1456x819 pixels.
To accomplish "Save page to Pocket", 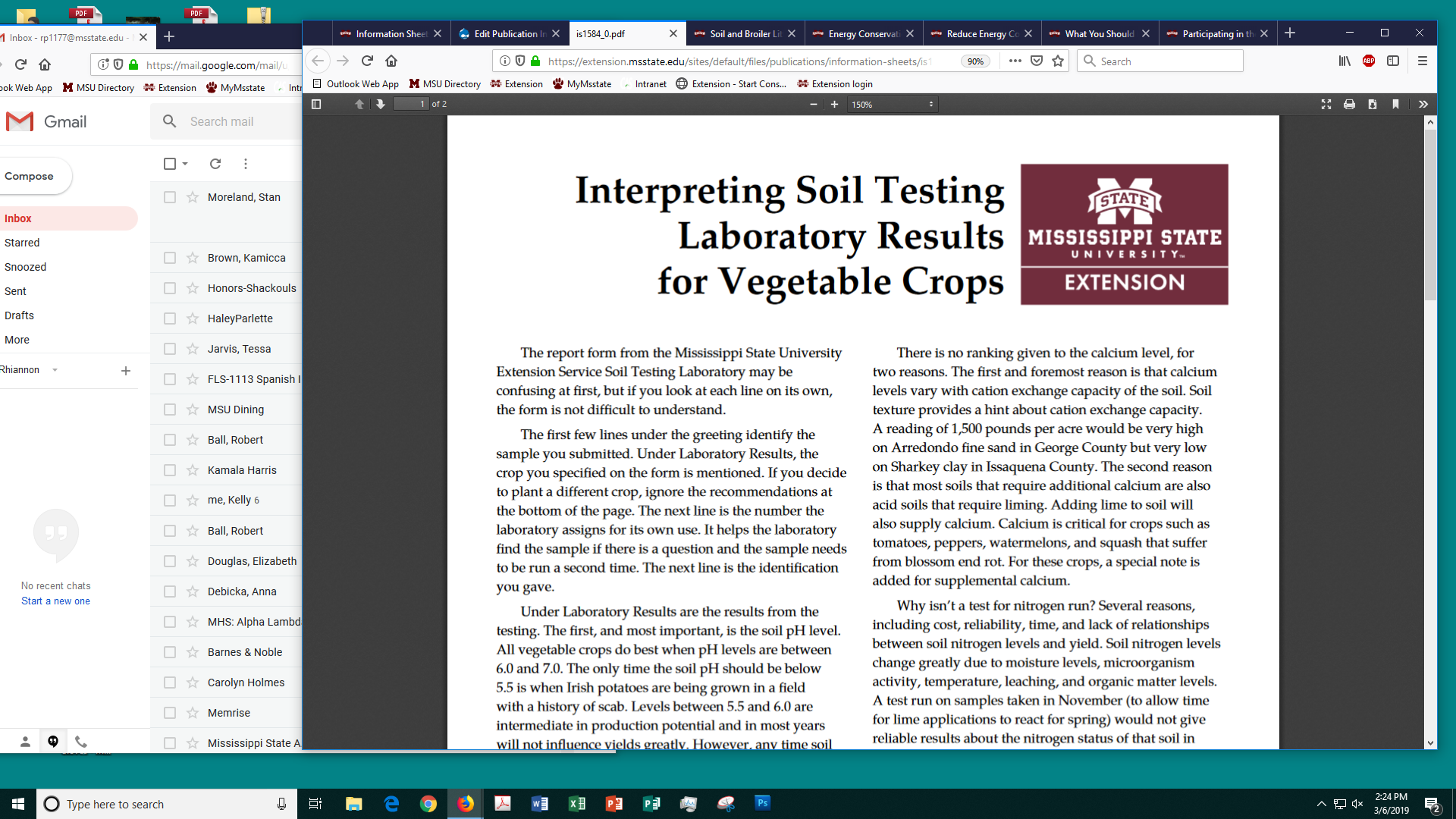I will 1037,61.
